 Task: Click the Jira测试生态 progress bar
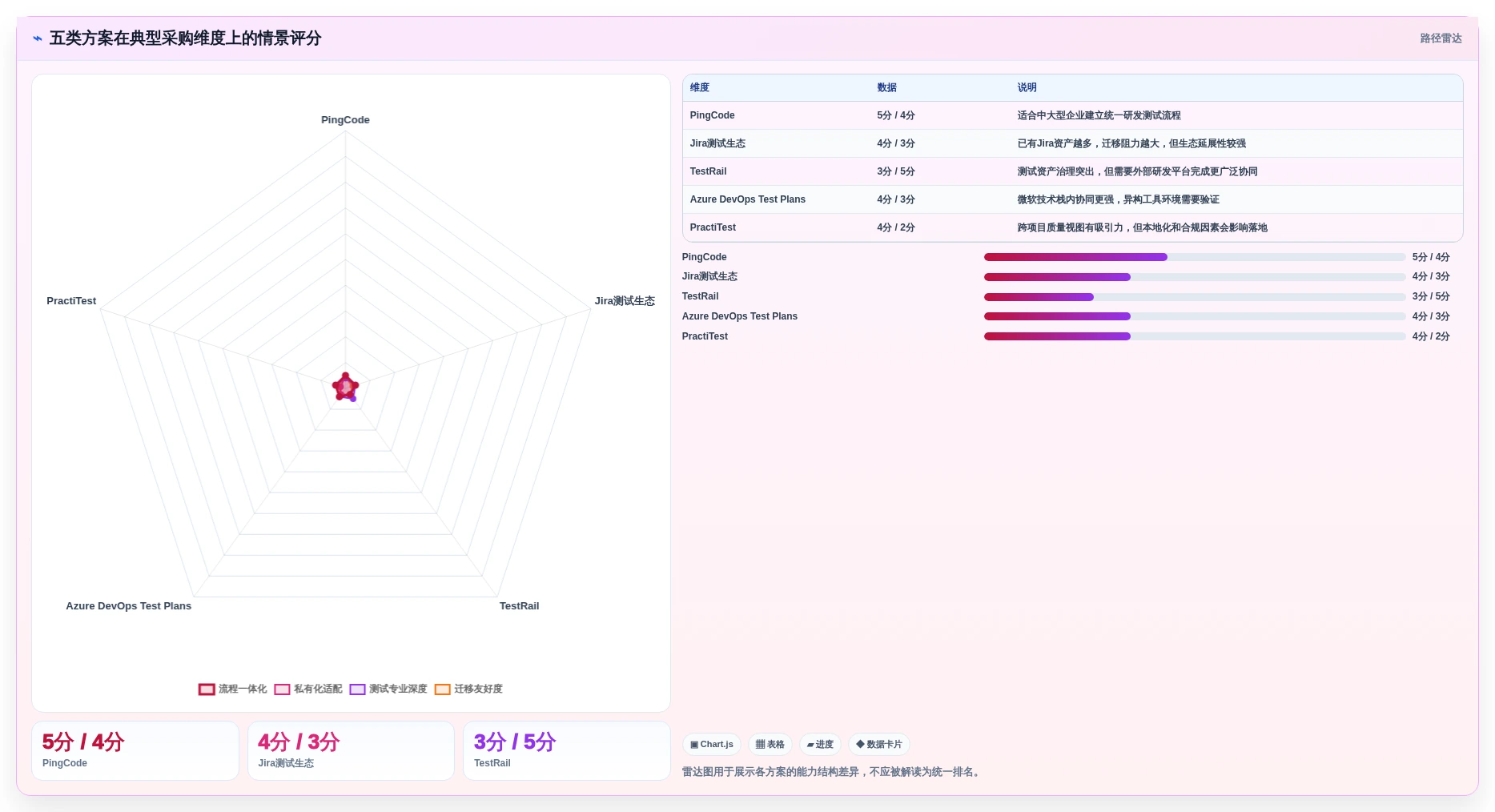(1195, 277)
